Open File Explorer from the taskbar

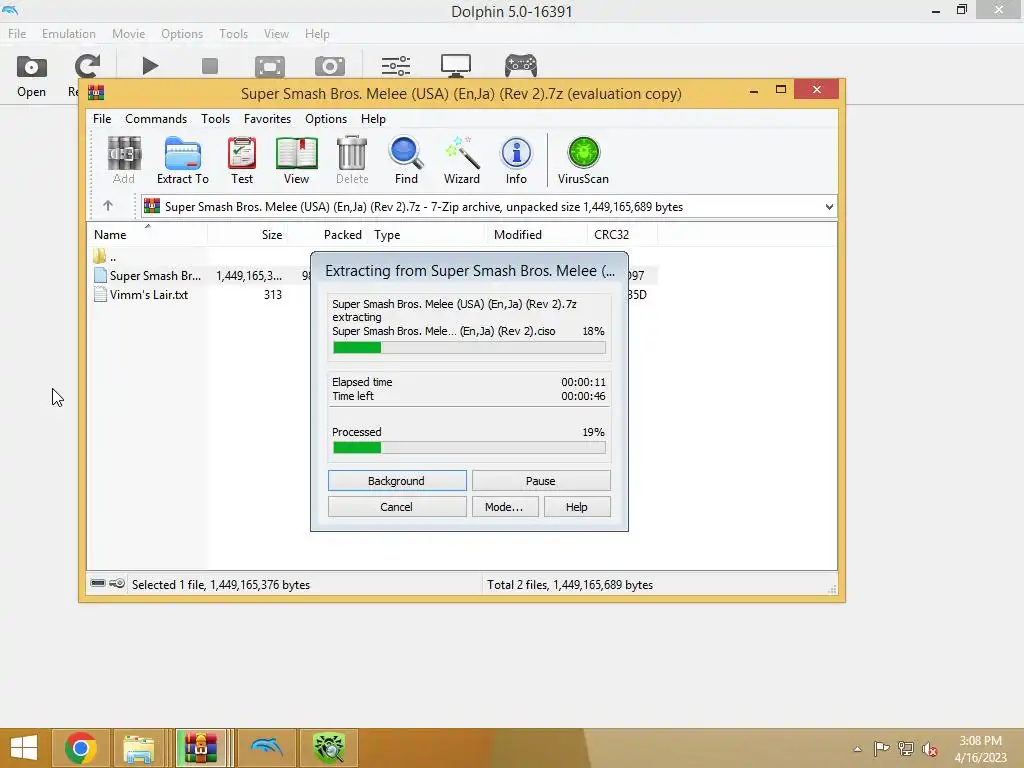[139, 748]
